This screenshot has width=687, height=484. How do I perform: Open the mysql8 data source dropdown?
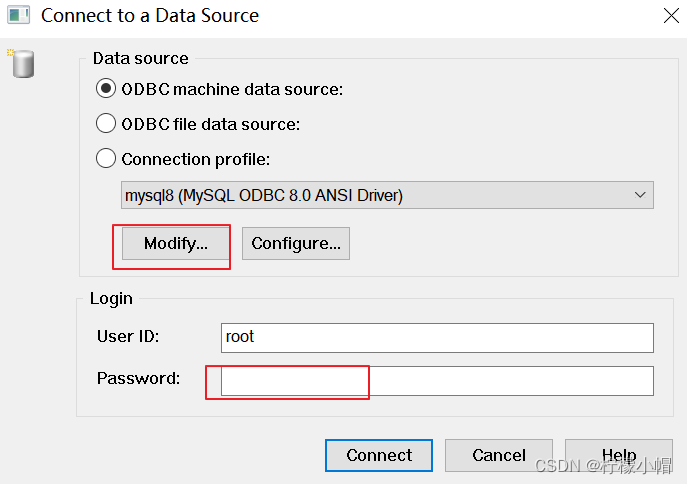387,195
